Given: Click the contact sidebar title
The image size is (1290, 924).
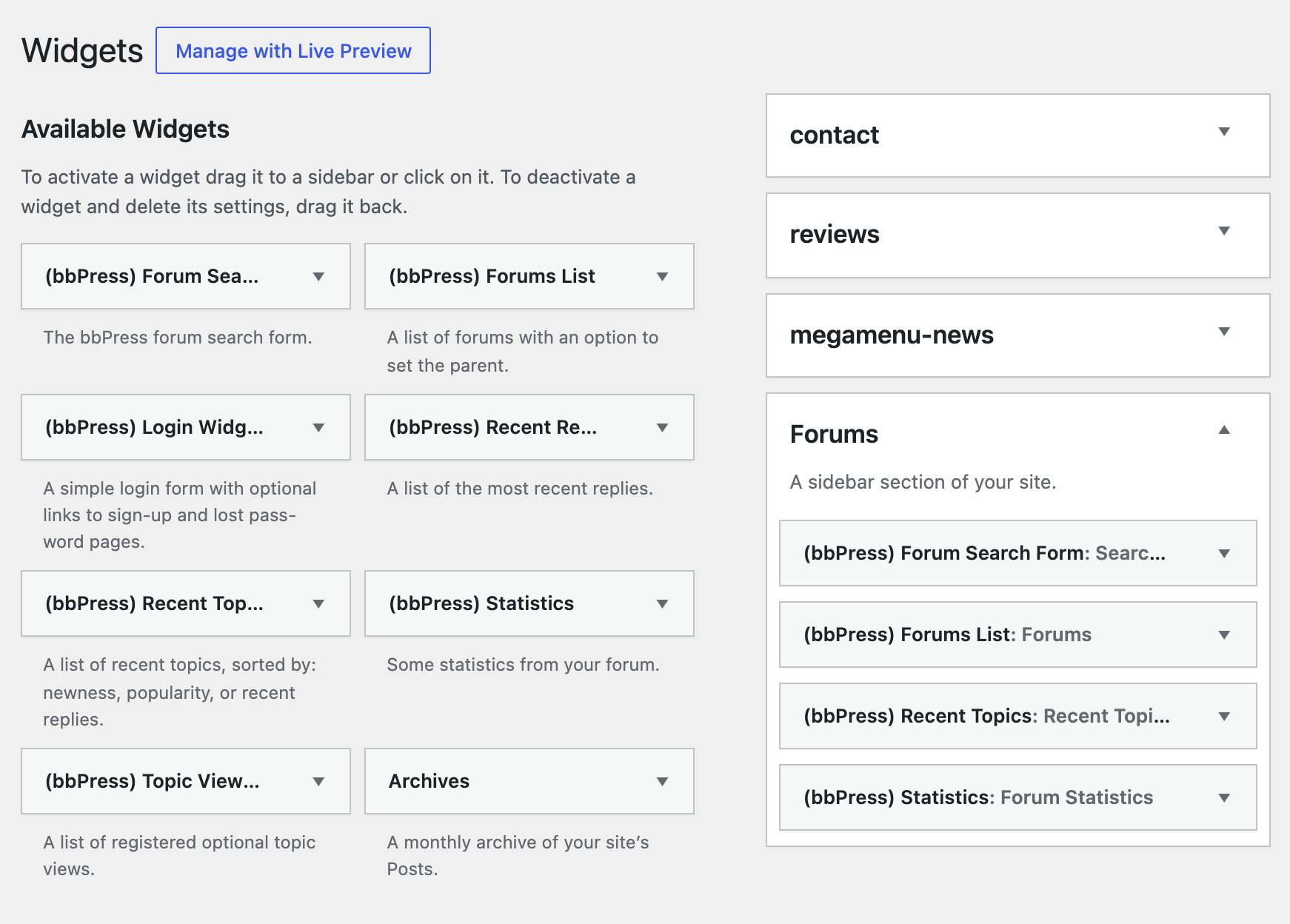Looking at the screenshot, I should (834, 135).
